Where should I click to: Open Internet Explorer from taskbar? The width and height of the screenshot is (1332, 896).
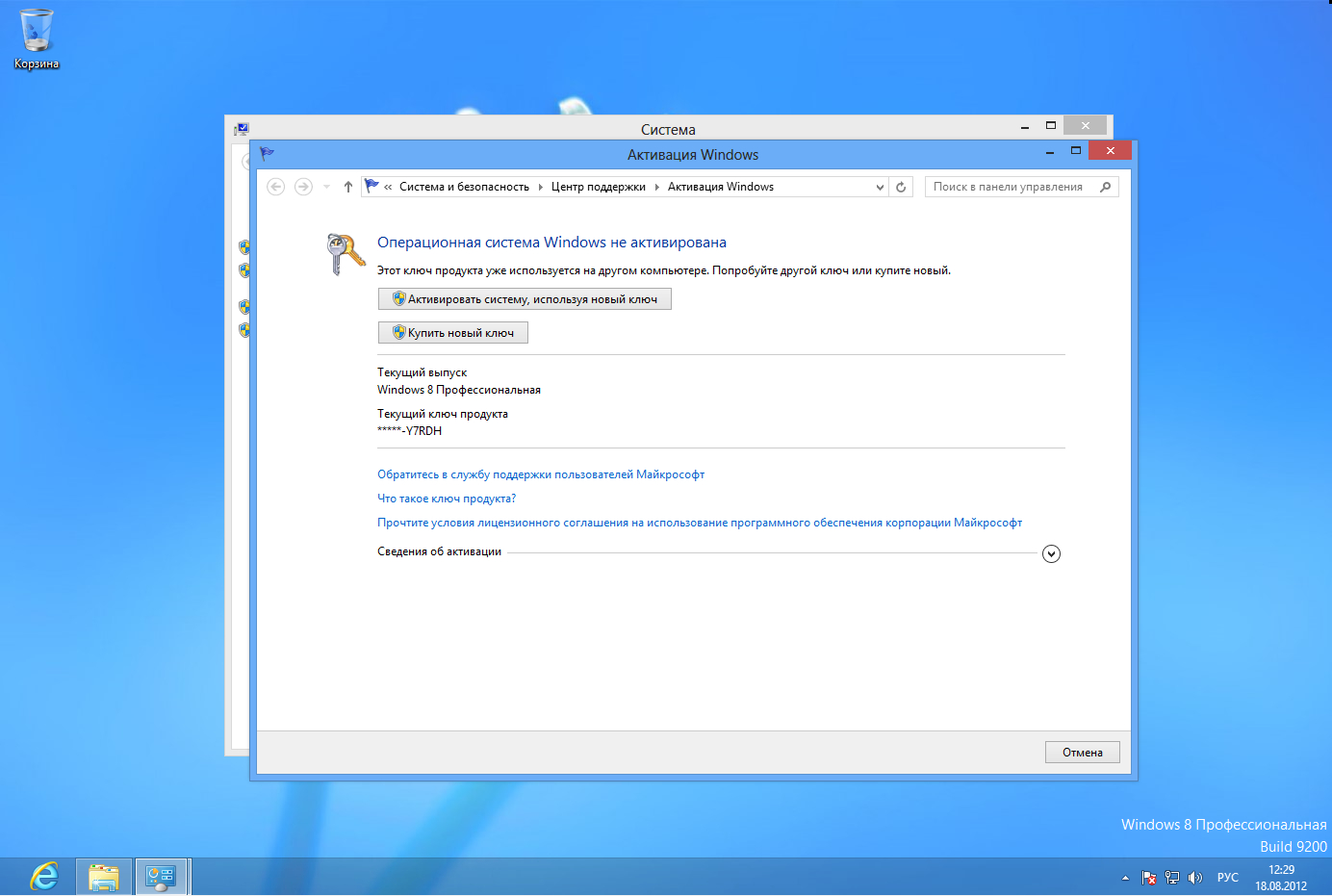pos(44,877)
